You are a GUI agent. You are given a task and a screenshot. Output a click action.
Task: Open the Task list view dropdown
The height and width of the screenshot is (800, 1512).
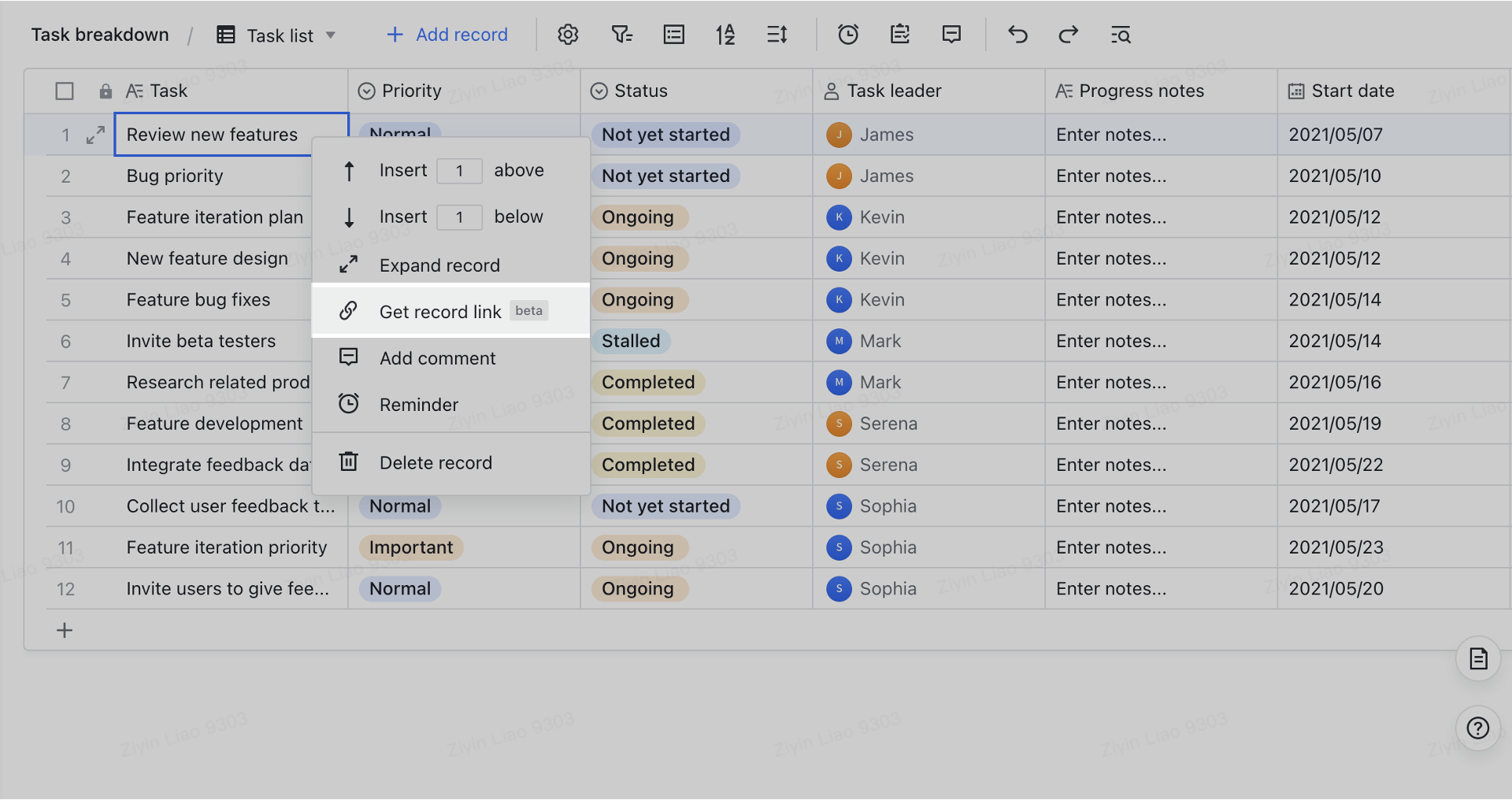[276, 35]
